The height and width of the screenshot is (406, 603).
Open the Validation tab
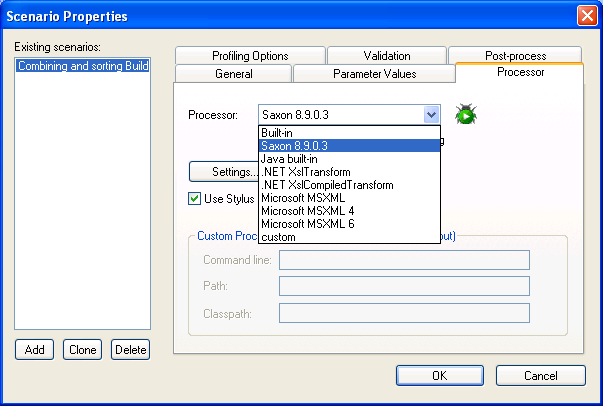click(x=386, y=56)
